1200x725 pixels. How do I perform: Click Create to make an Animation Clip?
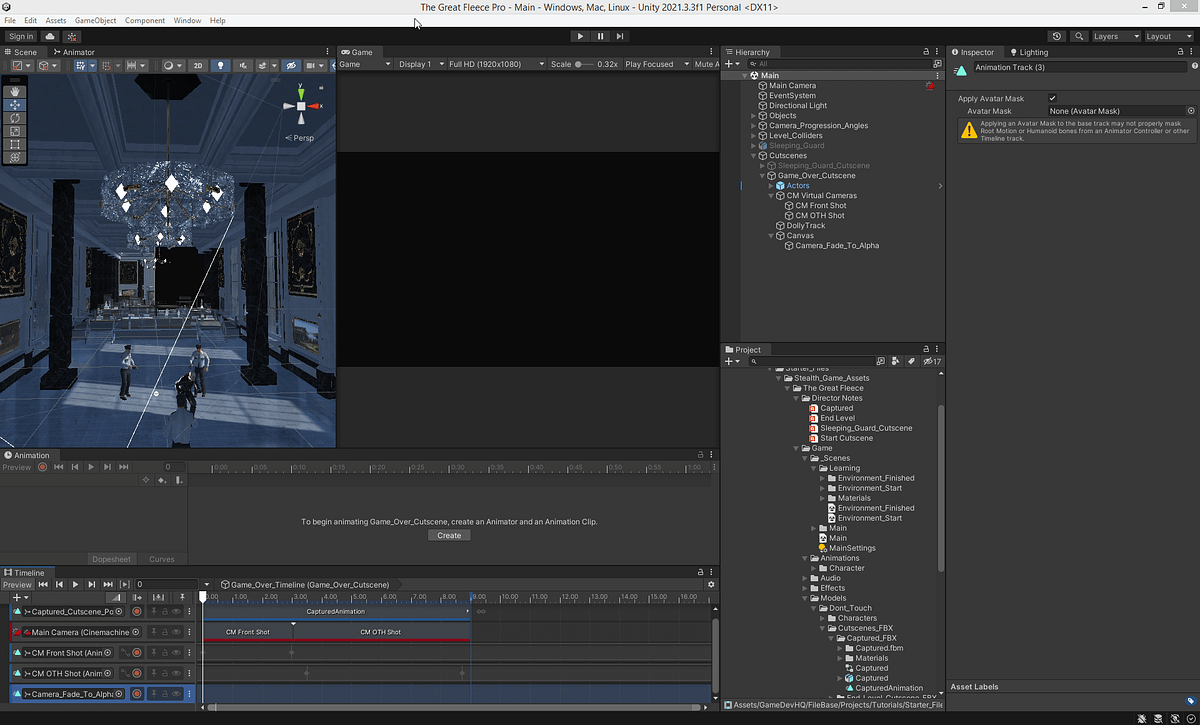449,535
